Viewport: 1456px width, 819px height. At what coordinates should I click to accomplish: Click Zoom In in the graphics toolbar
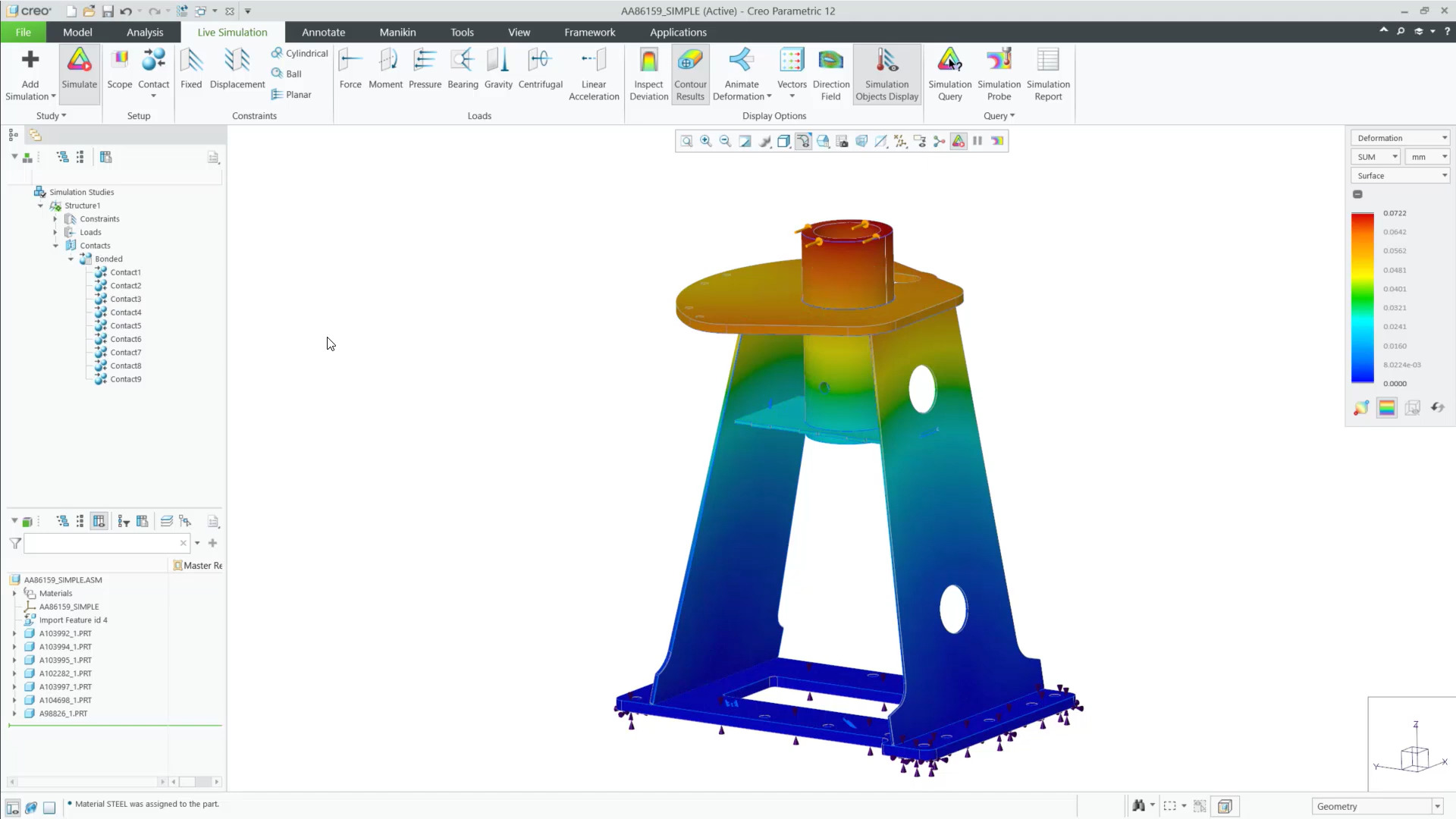706,141
